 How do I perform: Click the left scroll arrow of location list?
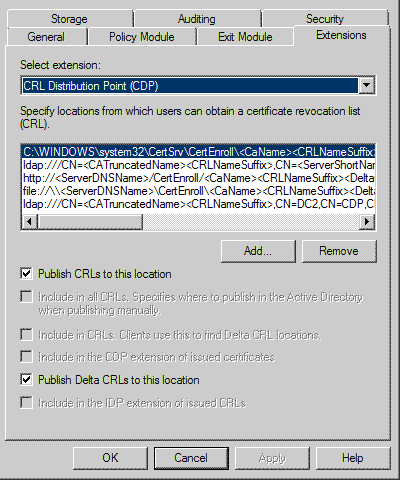[x=29, y=221]
